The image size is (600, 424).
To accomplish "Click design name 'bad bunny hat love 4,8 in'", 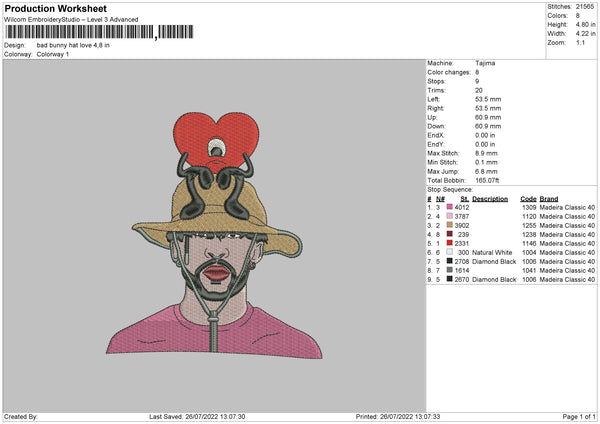I will 73,45.
